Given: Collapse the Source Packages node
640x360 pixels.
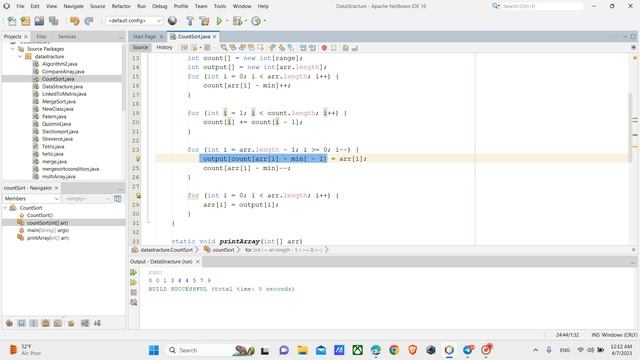Looking at the screenshot, I should [x=13, y=49].
